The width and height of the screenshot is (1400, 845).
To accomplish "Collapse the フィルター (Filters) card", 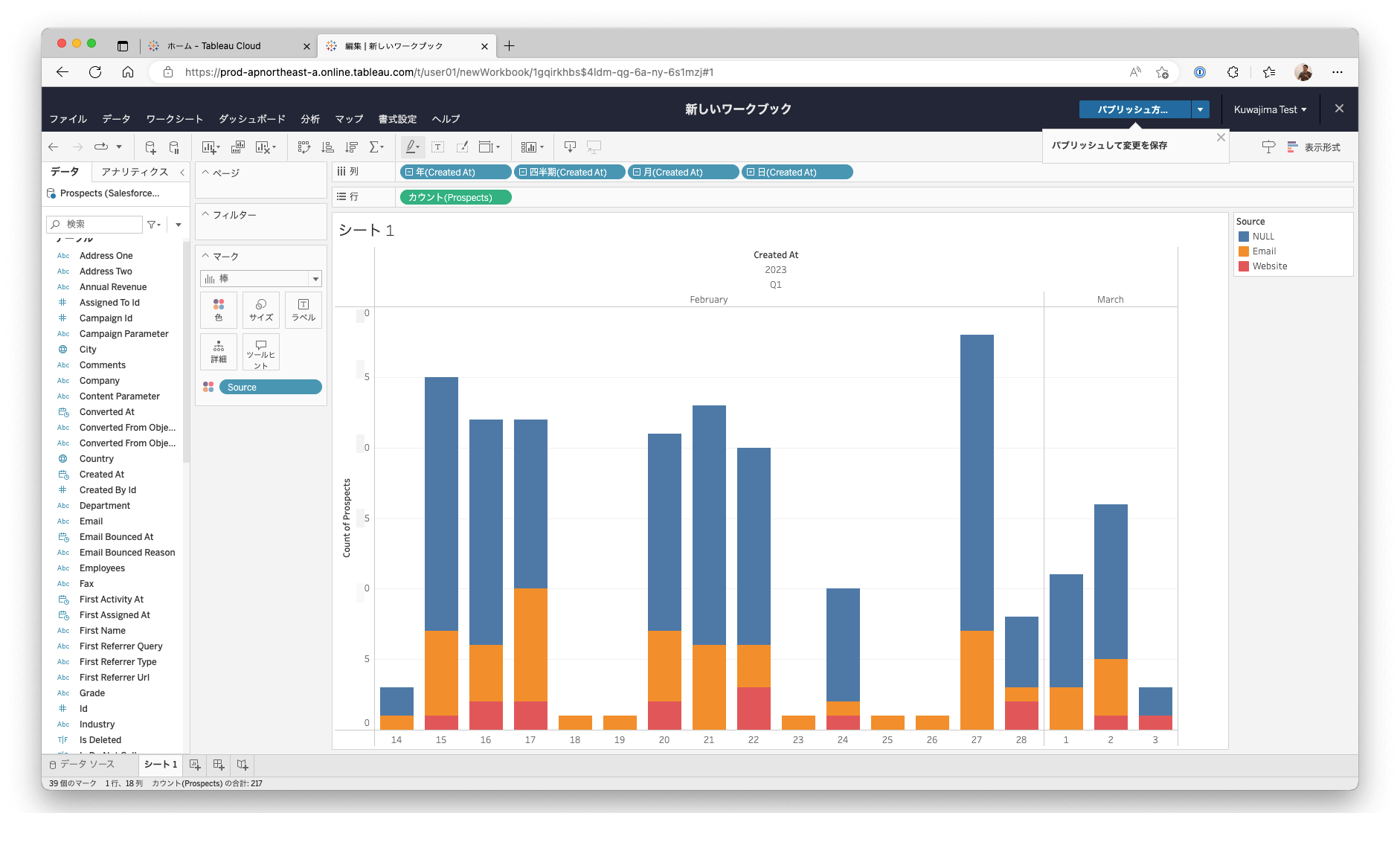I will 206,214.
